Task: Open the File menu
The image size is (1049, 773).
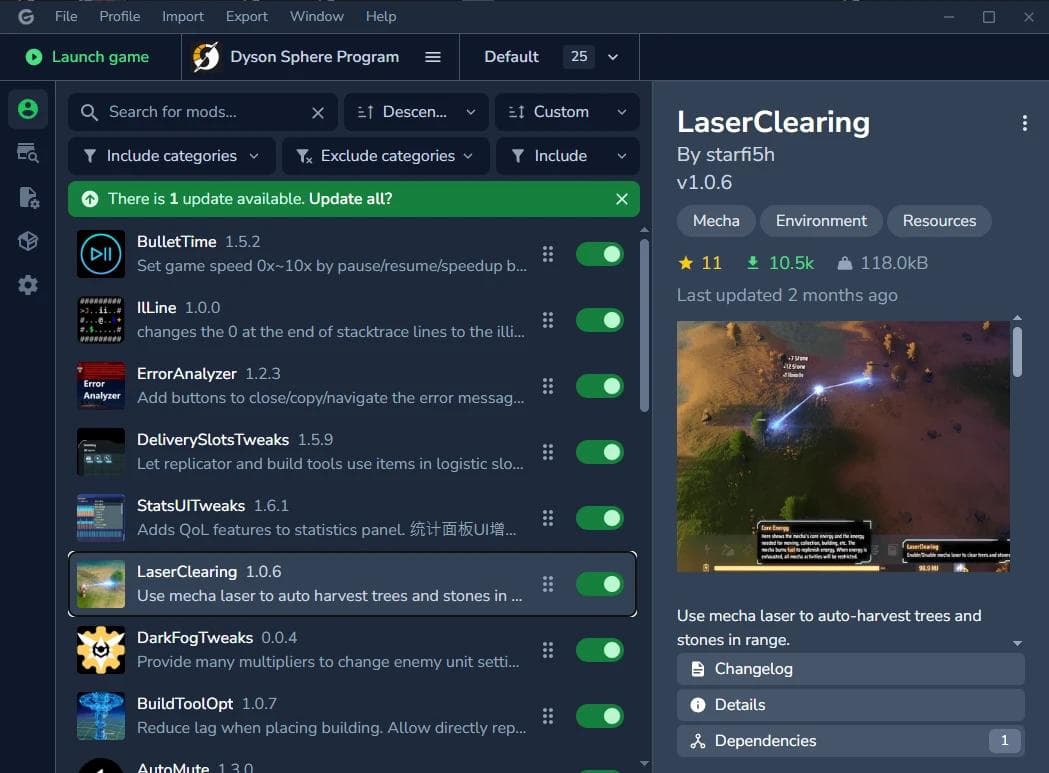Action: (x=66, y=16)
